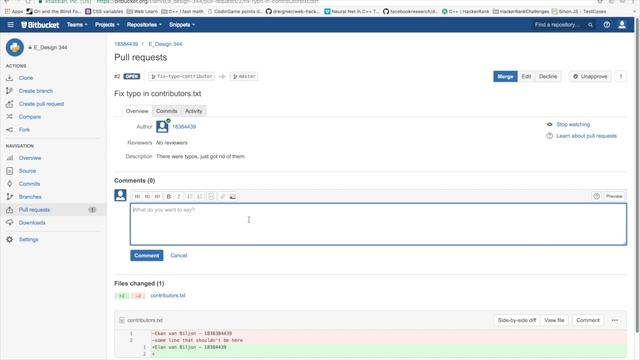Open the markdown help icon beside Preview
The width and height of the screenshot is (640, 360).
coord(597,196)
